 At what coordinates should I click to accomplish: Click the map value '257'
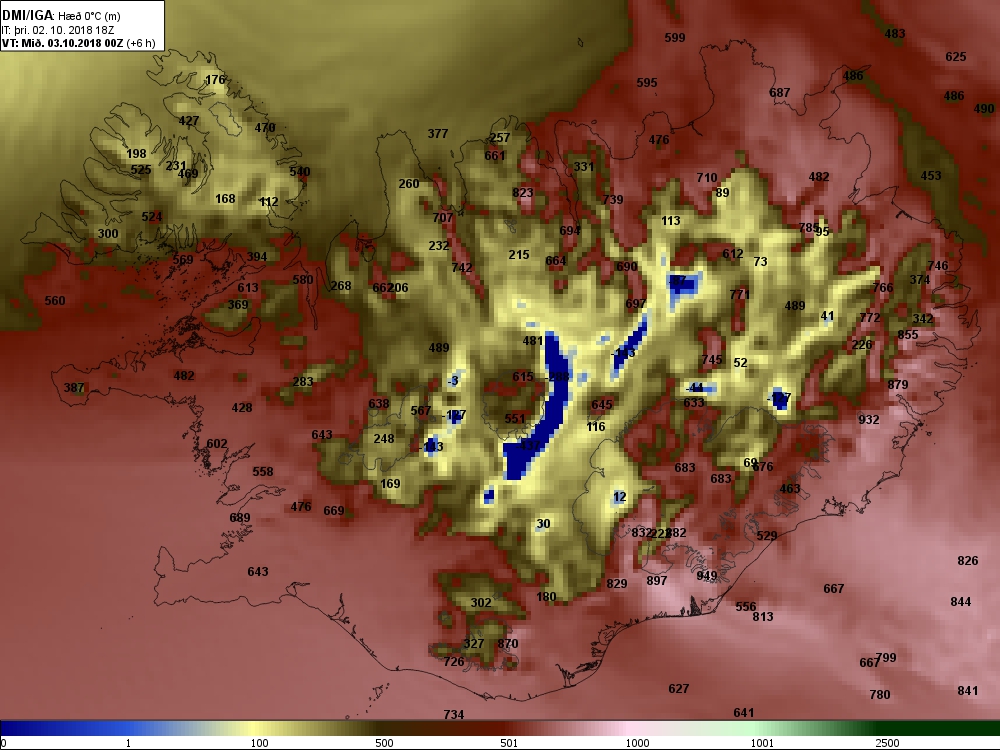(499, 138)
